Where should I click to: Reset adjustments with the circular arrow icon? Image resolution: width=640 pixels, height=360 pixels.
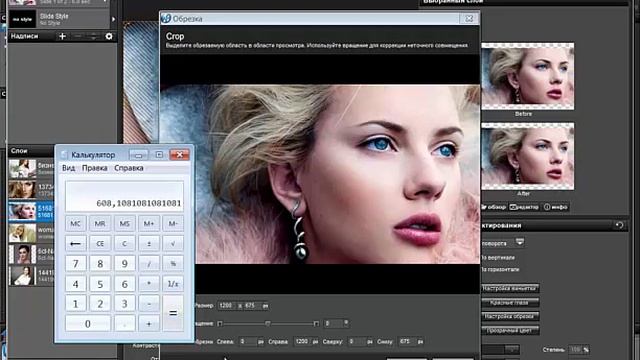[619, 225]
